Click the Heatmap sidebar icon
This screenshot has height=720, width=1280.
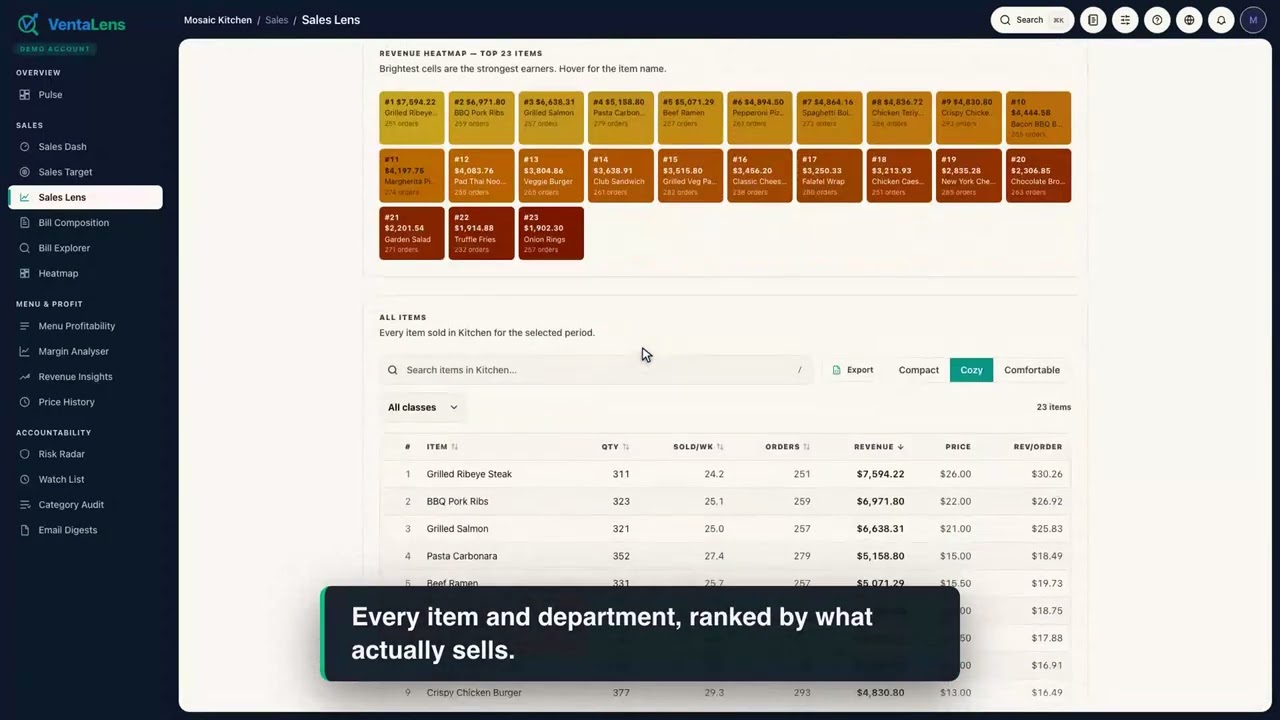click(25, 273)
